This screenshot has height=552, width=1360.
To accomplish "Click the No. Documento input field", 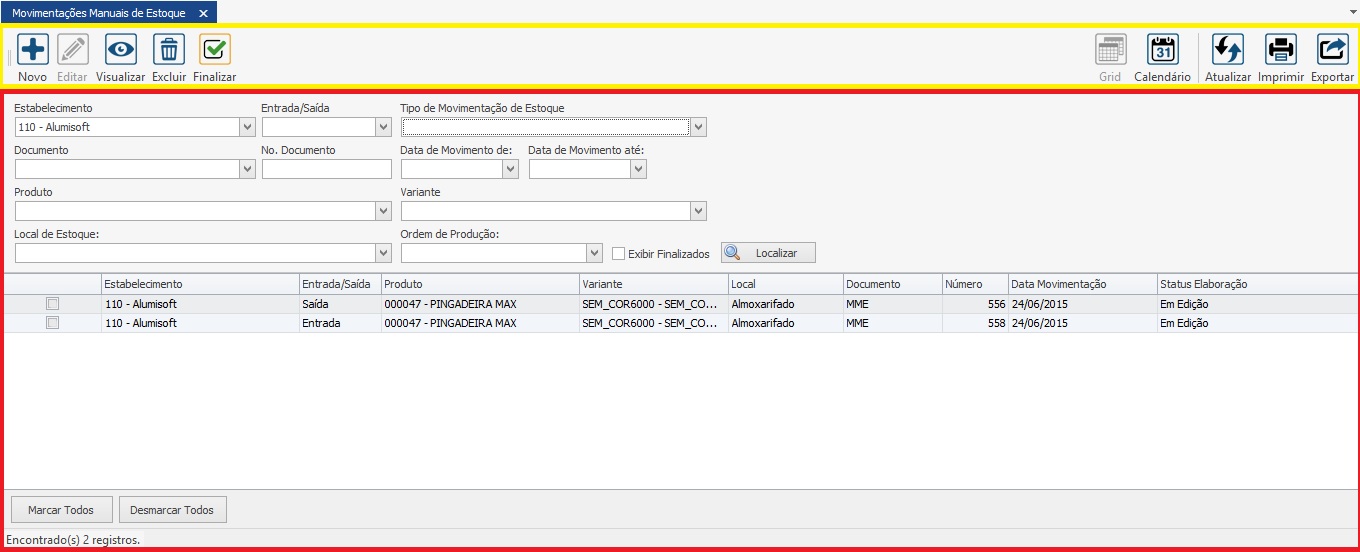I will pyautogui.click(x=326, y=170).
